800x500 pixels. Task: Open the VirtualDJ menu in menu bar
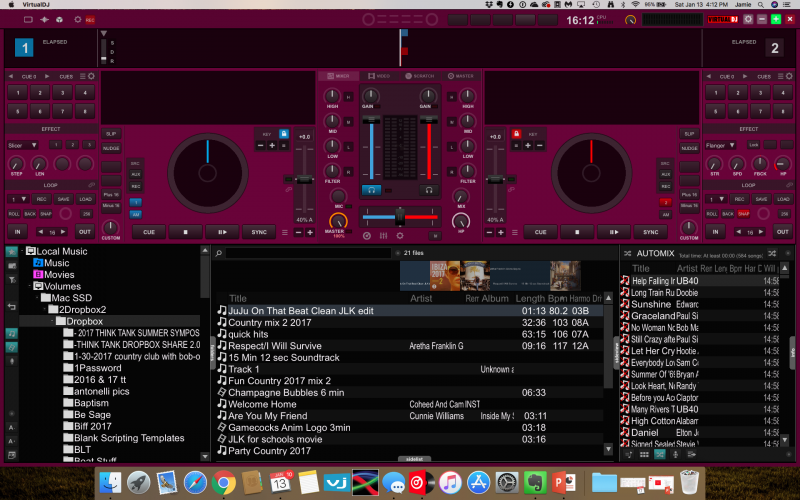[36, 5]
